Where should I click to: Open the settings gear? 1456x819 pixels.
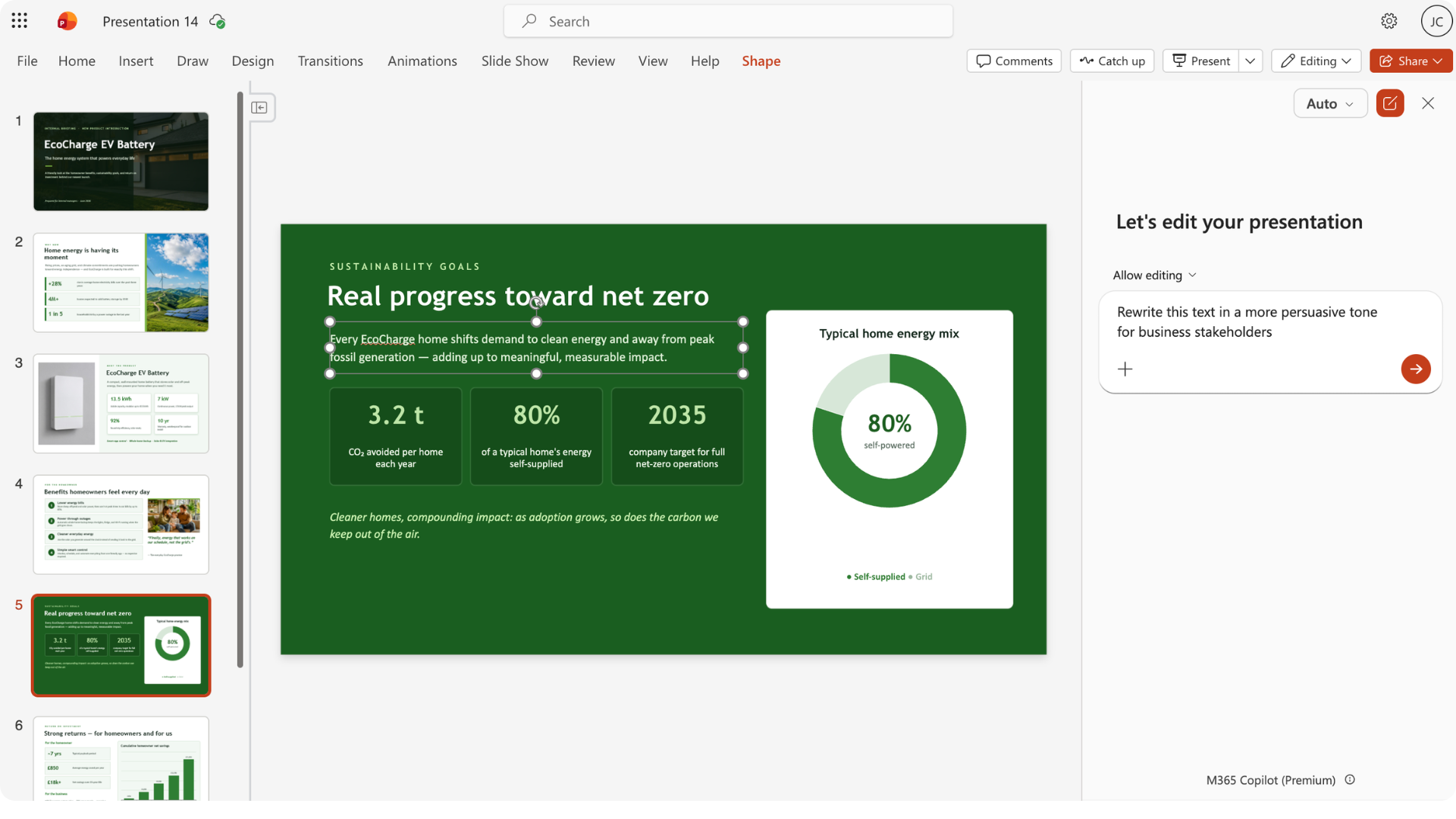1389,21
